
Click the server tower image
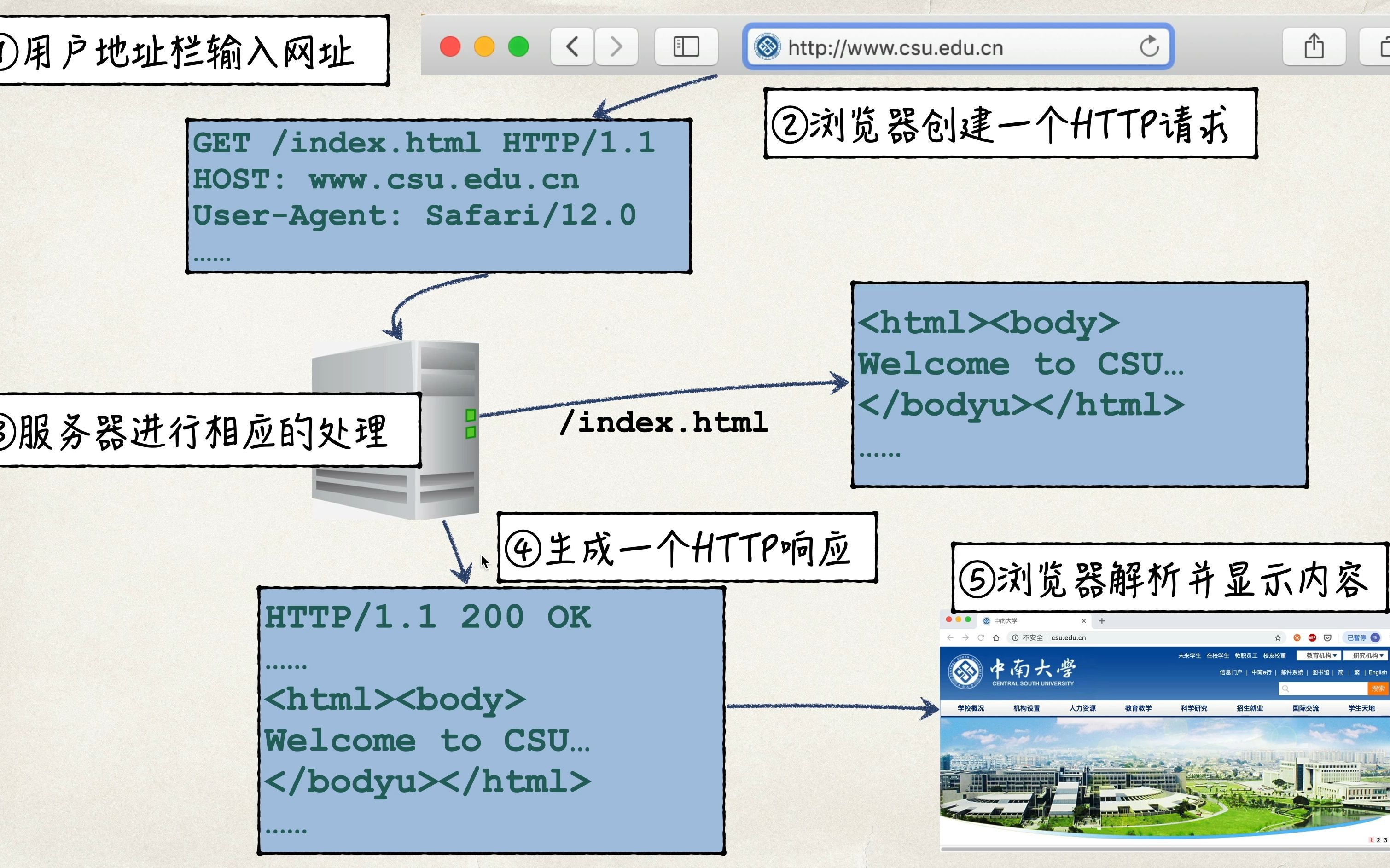[x=395, y=429]
